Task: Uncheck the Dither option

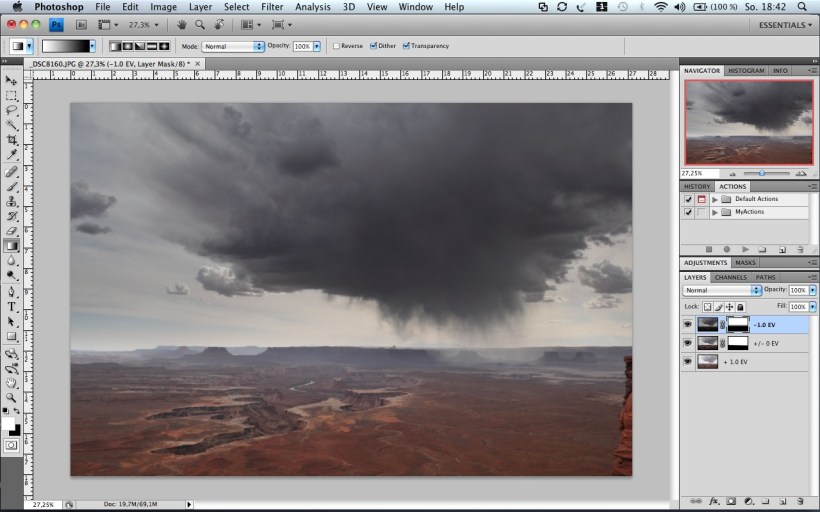Action: (x=373, y=46)
